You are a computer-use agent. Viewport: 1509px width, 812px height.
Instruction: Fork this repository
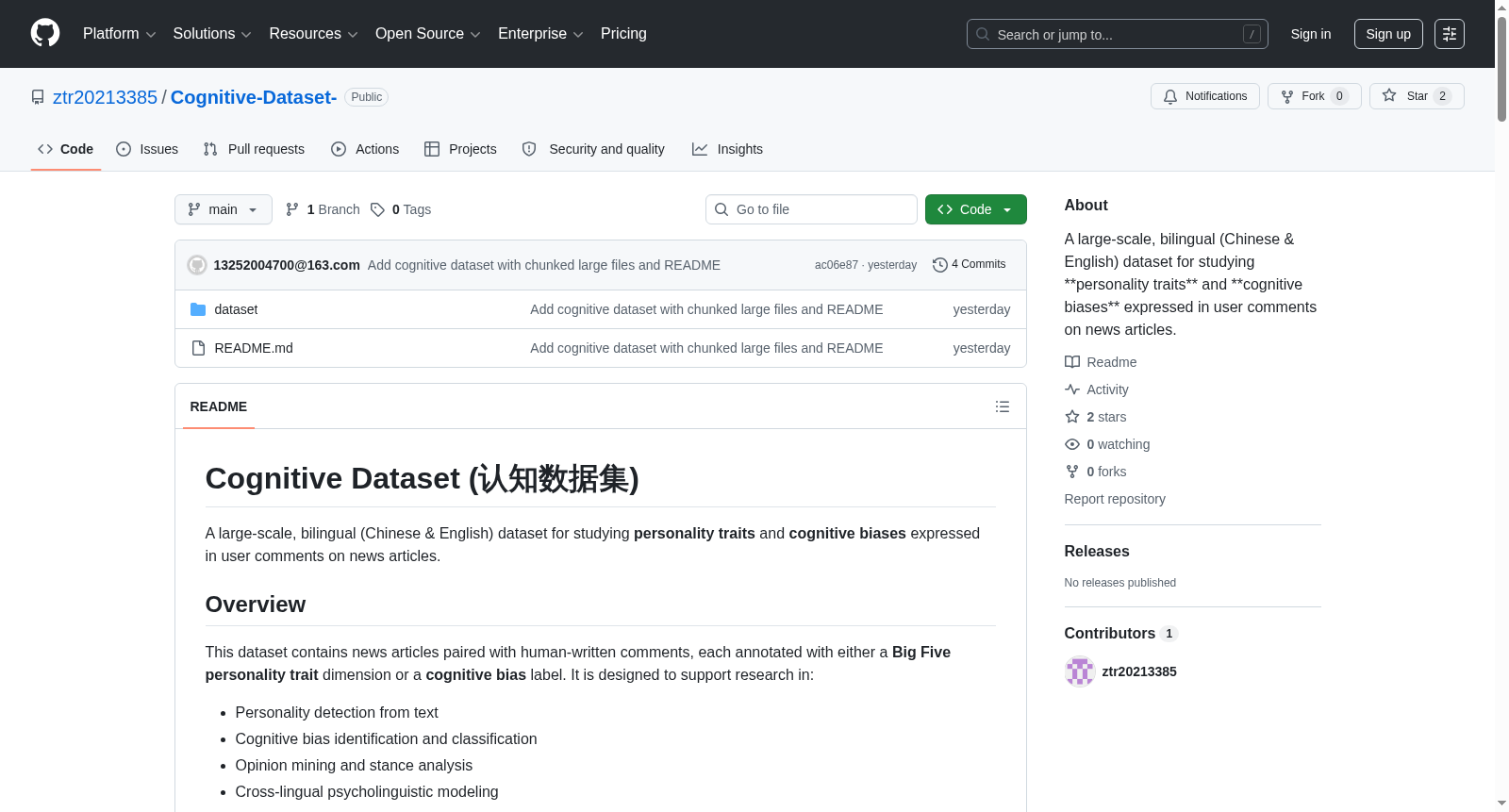tap(1314, 96)
